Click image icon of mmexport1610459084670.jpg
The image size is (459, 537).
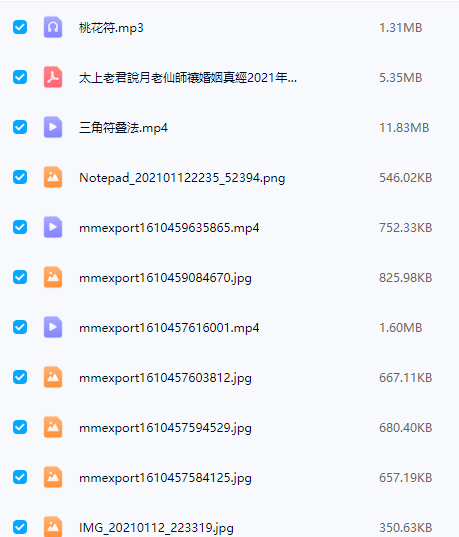pos(53,277)
